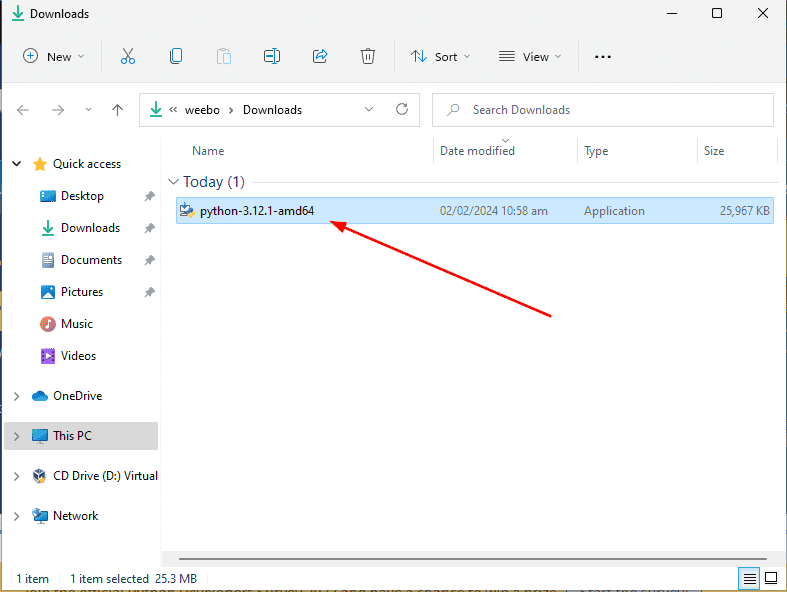Click the Paste clipboard icon
The image size is (787, 592).
click(x=224, y=56)
